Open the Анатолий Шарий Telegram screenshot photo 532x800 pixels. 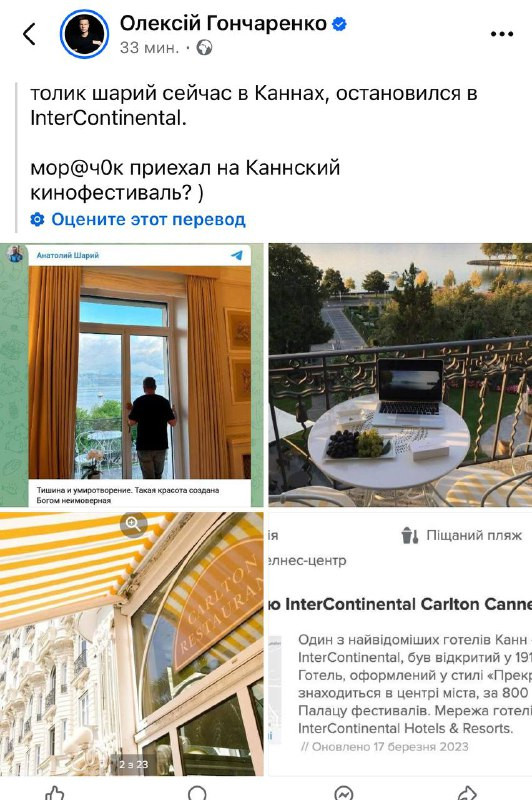(x=132, y=375)
